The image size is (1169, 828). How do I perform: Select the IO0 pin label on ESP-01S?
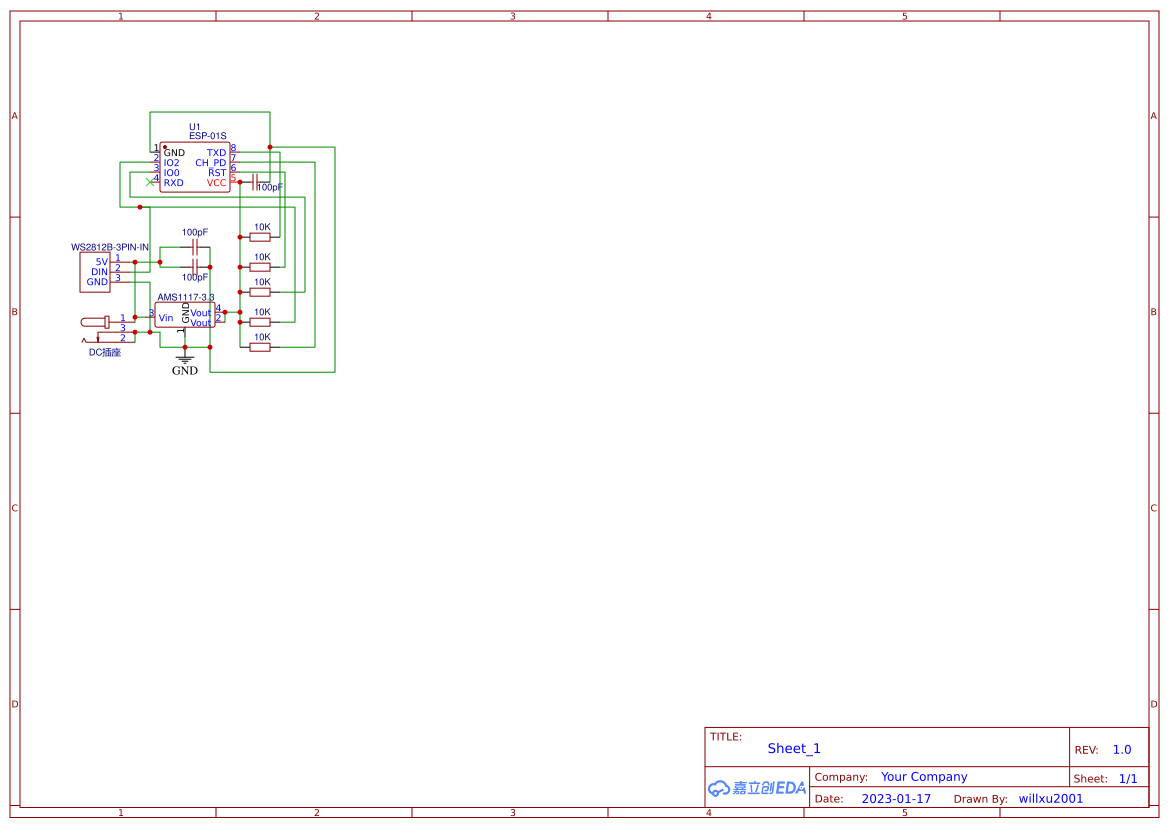click(x=171, y=173)
